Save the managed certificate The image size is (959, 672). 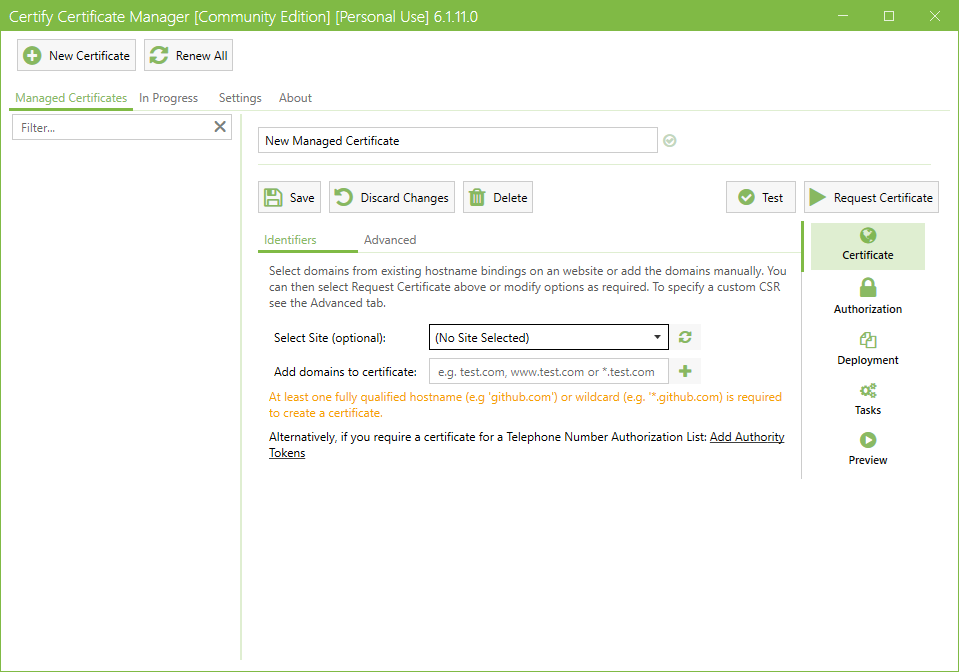click(289, 197)
